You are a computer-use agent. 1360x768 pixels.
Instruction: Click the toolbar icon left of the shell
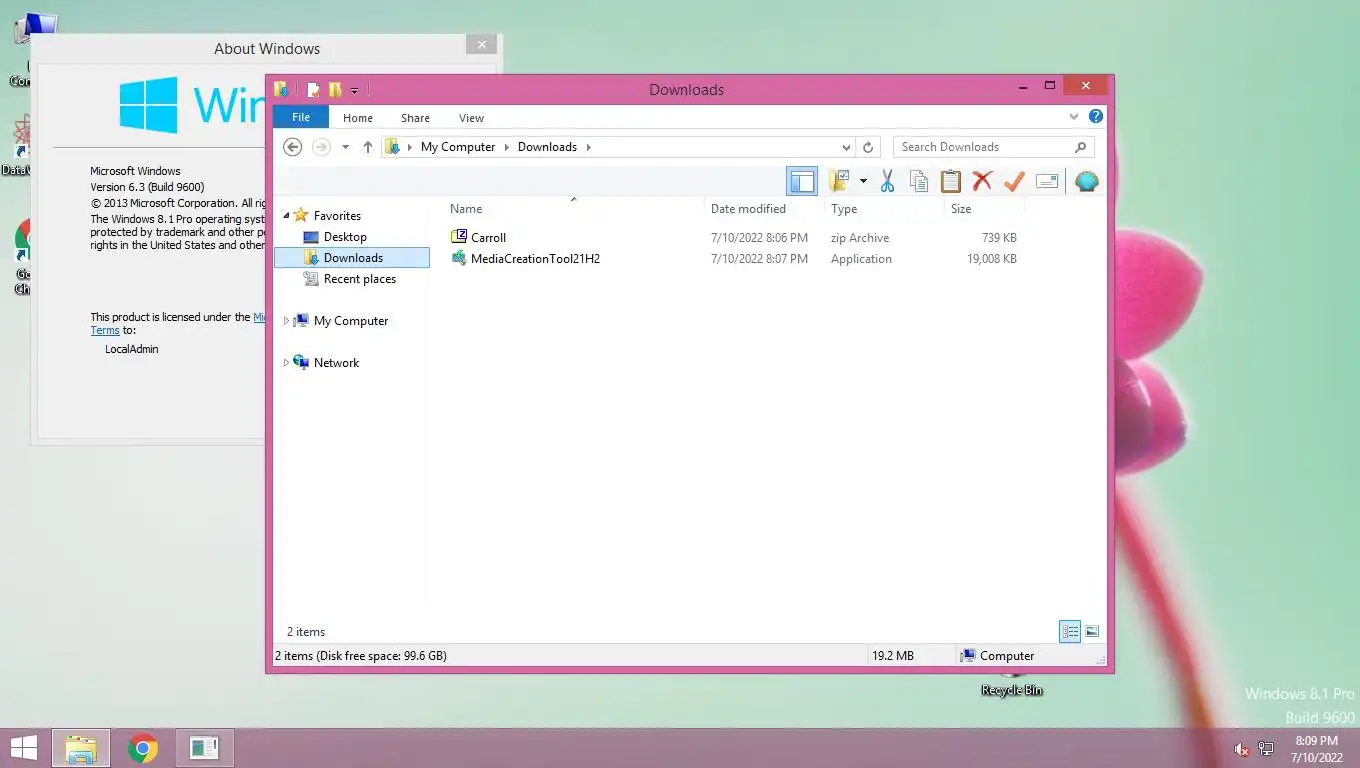point(1047,181)
